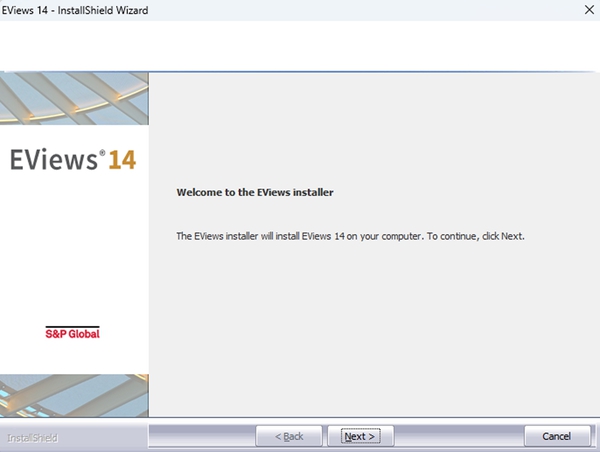The width and height of the screenshot is (600, 452).
Task: Click the 'The EViews installer will install' sentence
Action: 350,236
